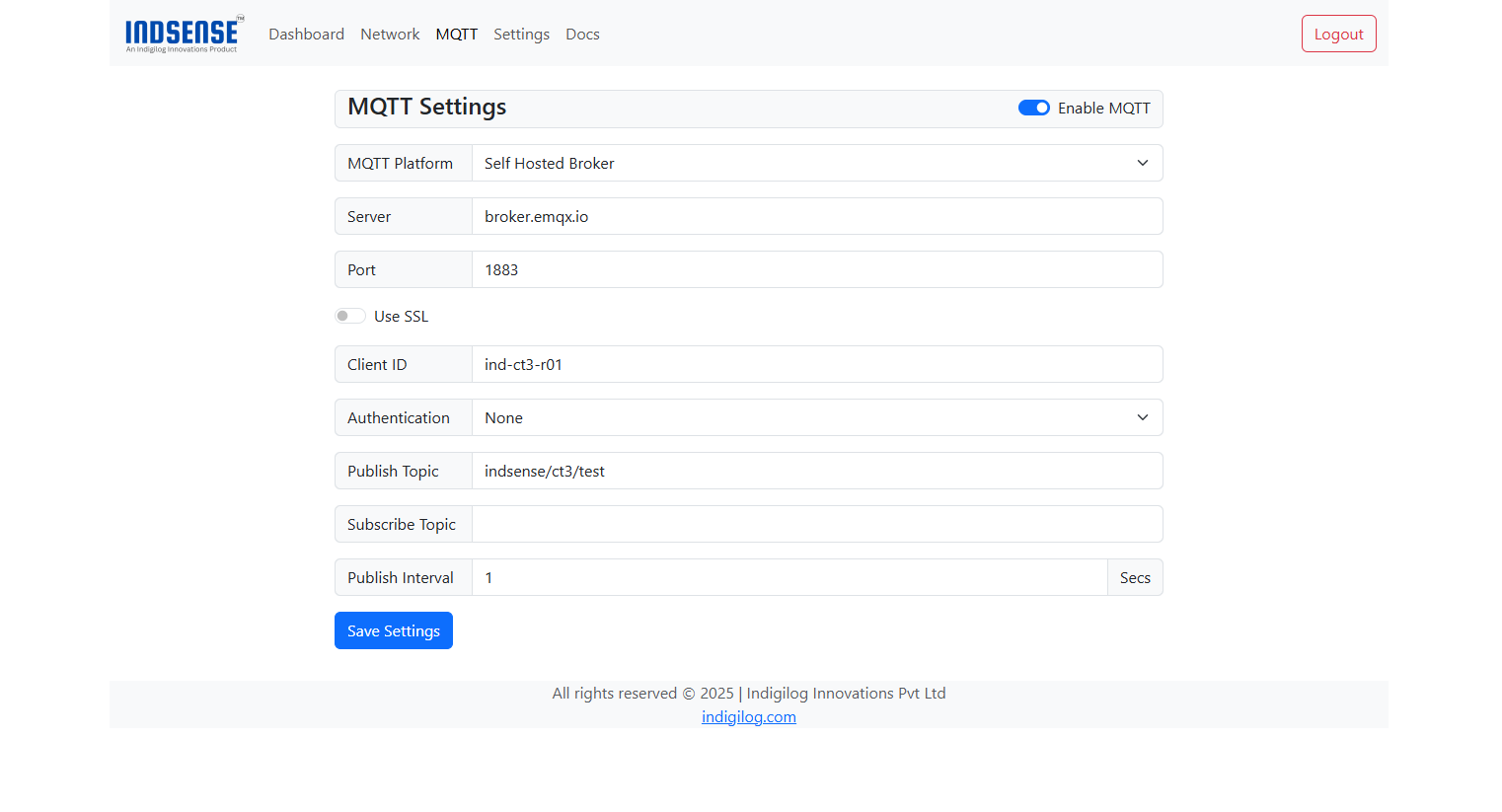Screen dimensions: 1502x812
Task: Navigate to the Settings page
Action: [x=521, y=34]
